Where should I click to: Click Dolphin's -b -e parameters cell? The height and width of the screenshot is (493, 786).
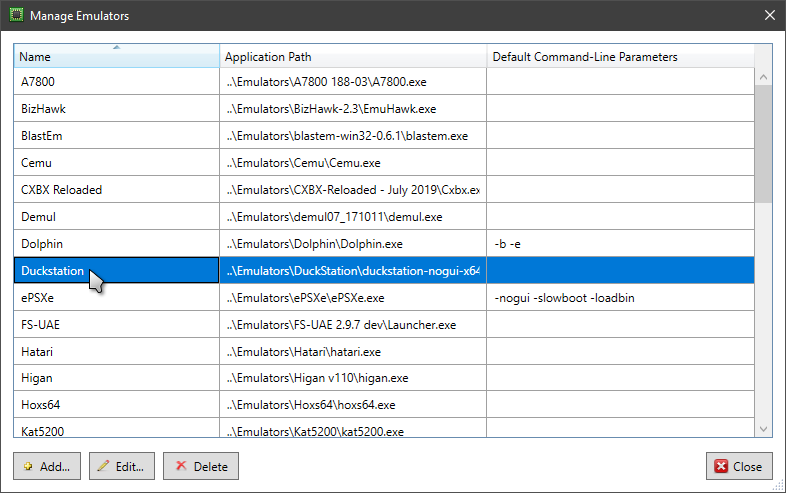(620, 244)
